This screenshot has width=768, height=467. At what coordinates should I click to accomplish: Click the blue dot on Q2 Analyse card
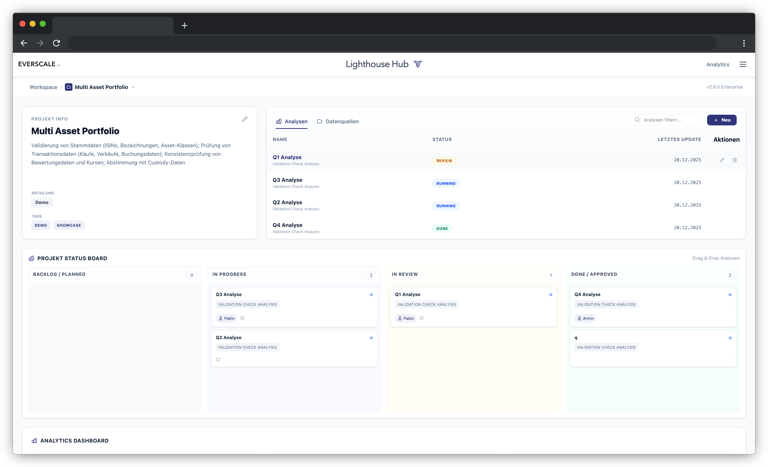[371, 338]
